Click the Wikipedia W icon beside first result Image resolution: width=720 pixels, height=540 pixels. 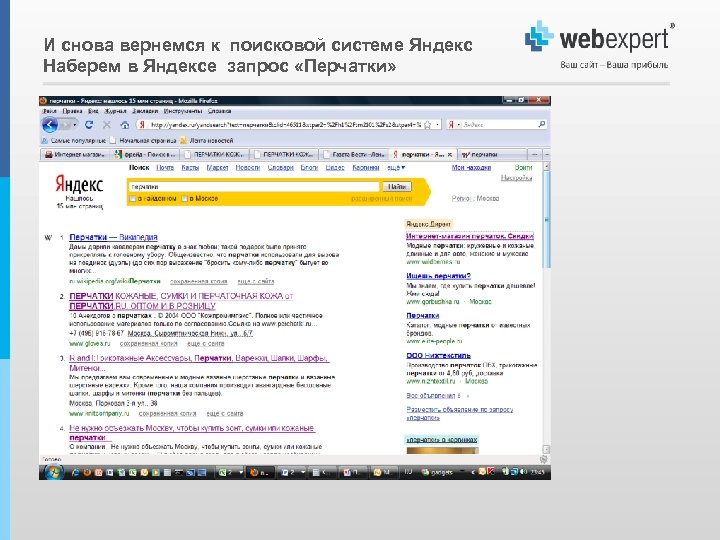tap(48, 237)
